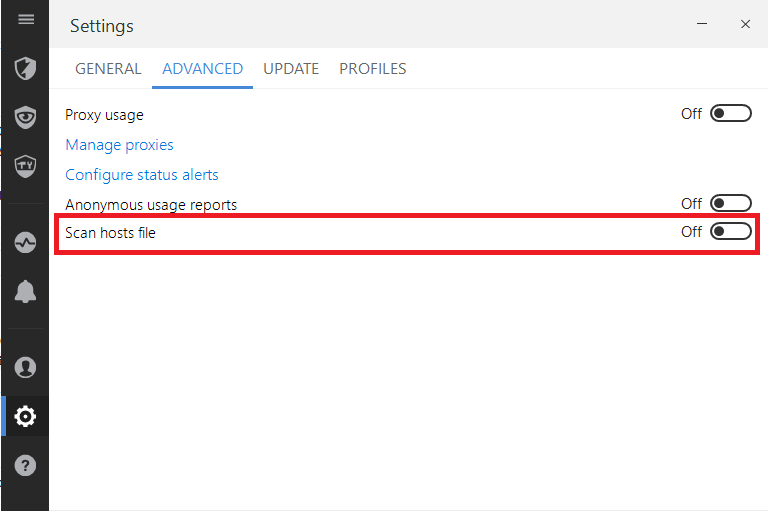768x511 pixels.
Task: Open the UPDATE tab
Action: [x=291, y=69]
